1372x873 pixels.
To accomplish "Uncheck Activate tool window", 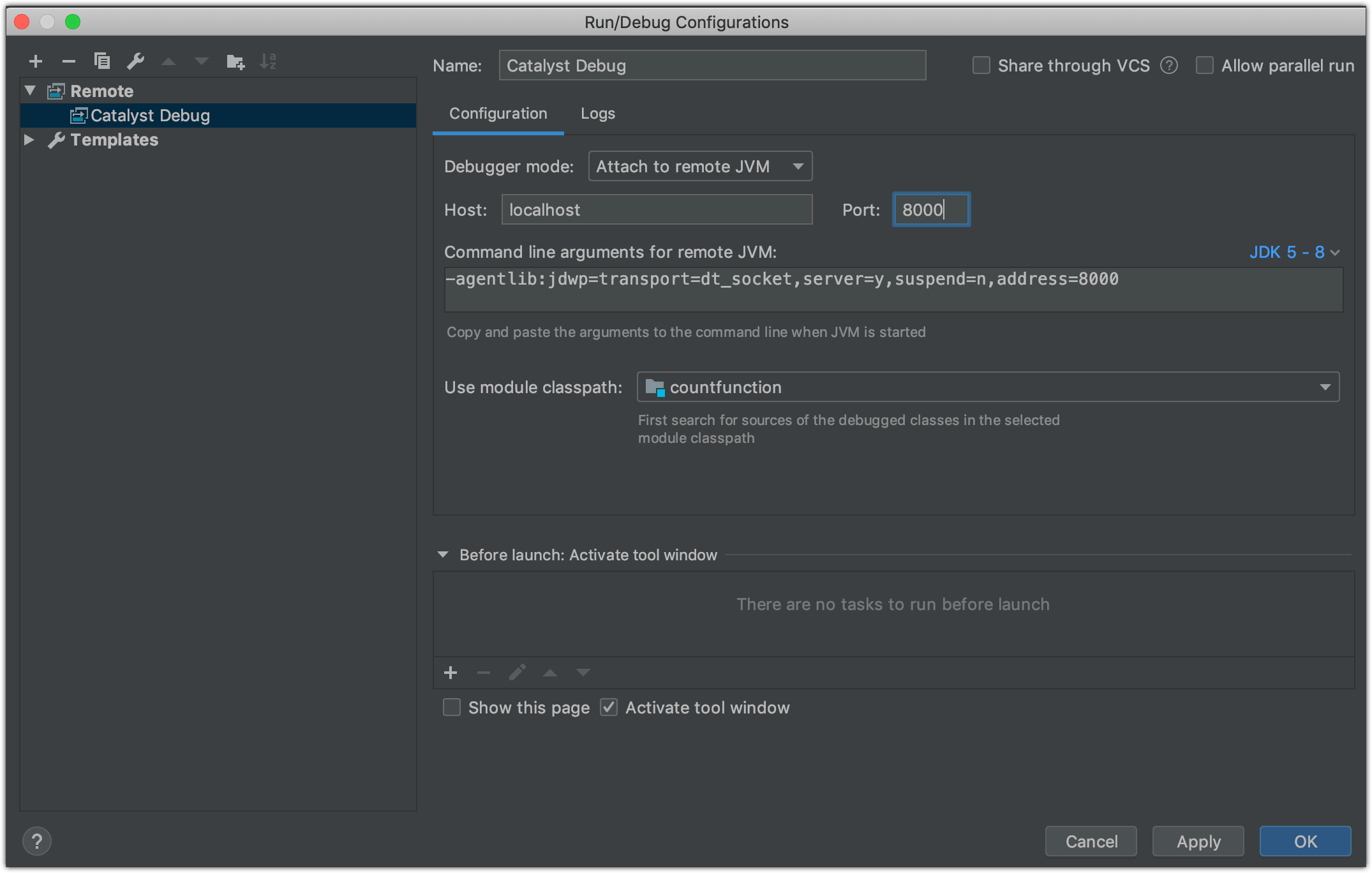I will click(609, 707).
